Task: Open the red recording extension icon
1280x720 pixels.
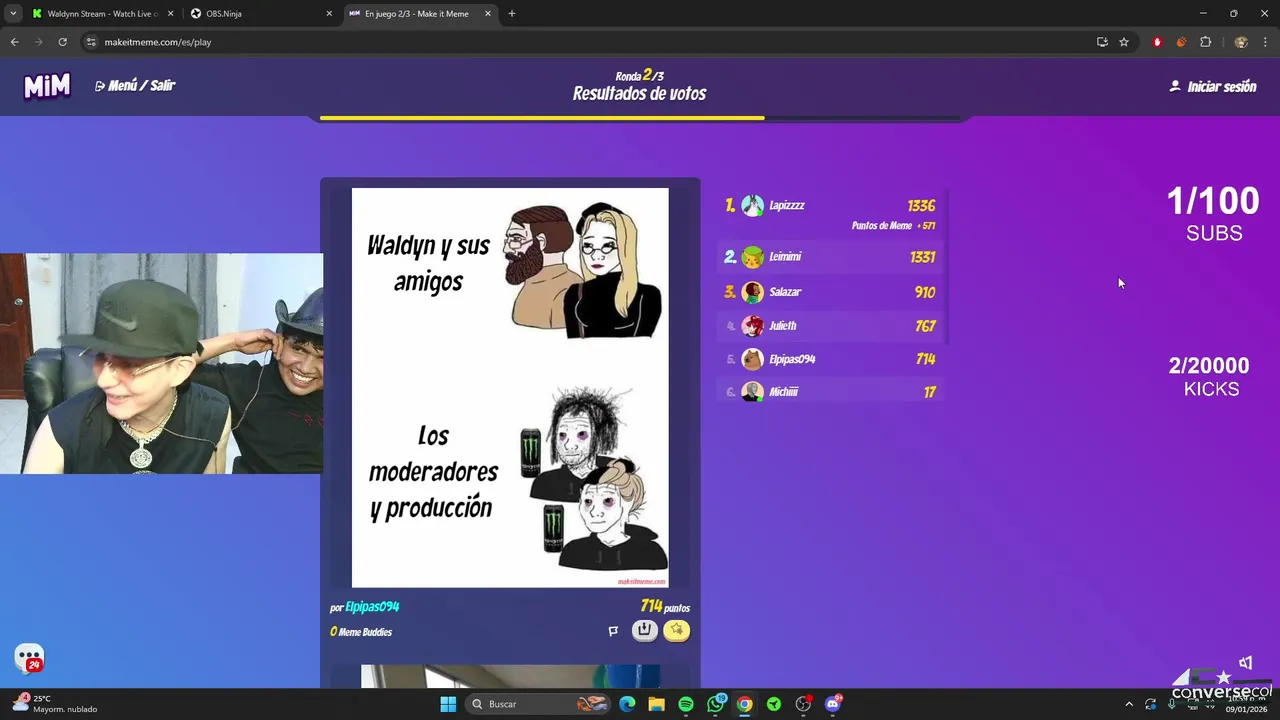Action: (x=1157, y=42)
